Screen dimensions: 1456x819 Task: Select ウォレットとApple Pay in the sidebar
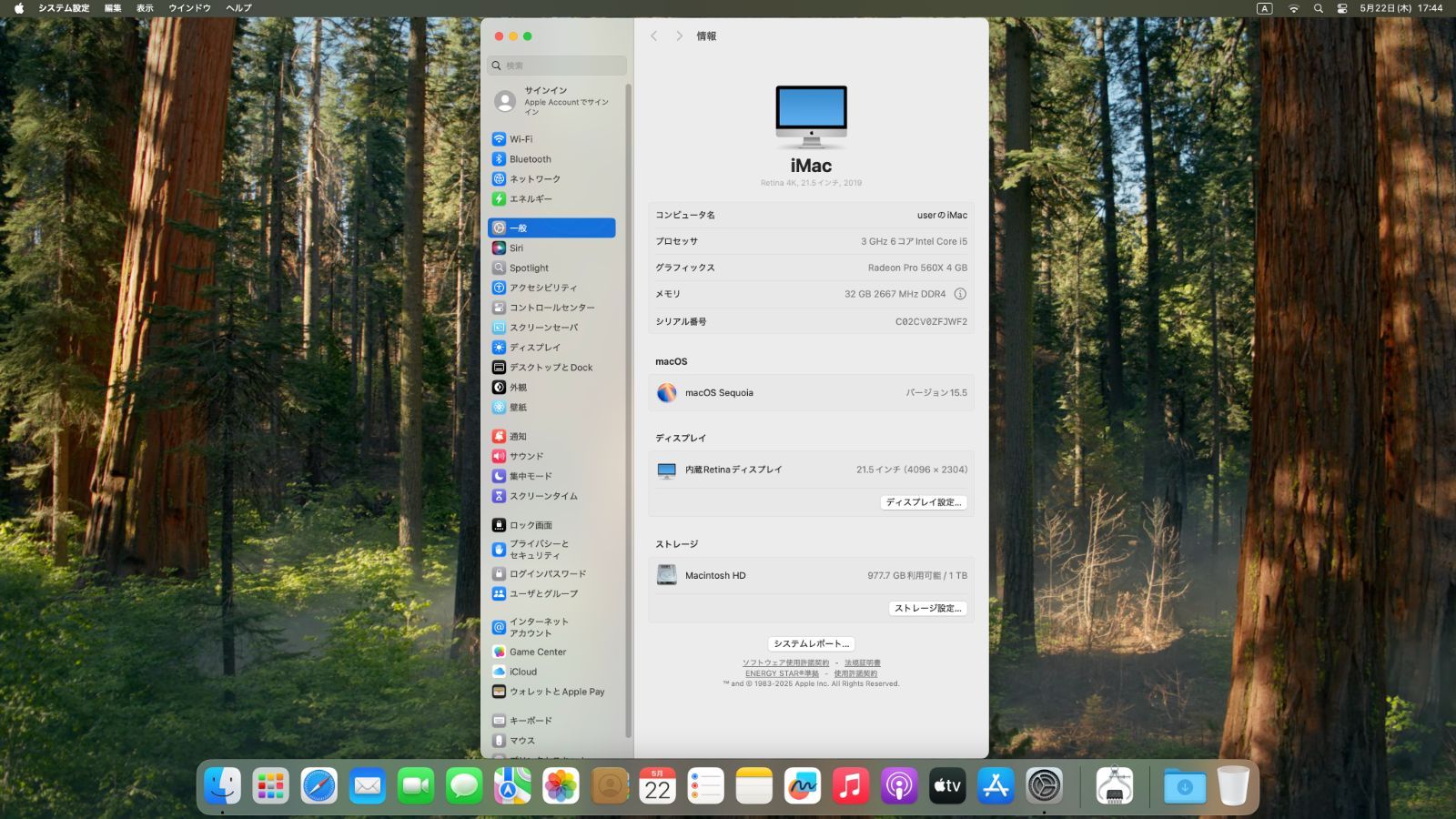pos(551,692)
